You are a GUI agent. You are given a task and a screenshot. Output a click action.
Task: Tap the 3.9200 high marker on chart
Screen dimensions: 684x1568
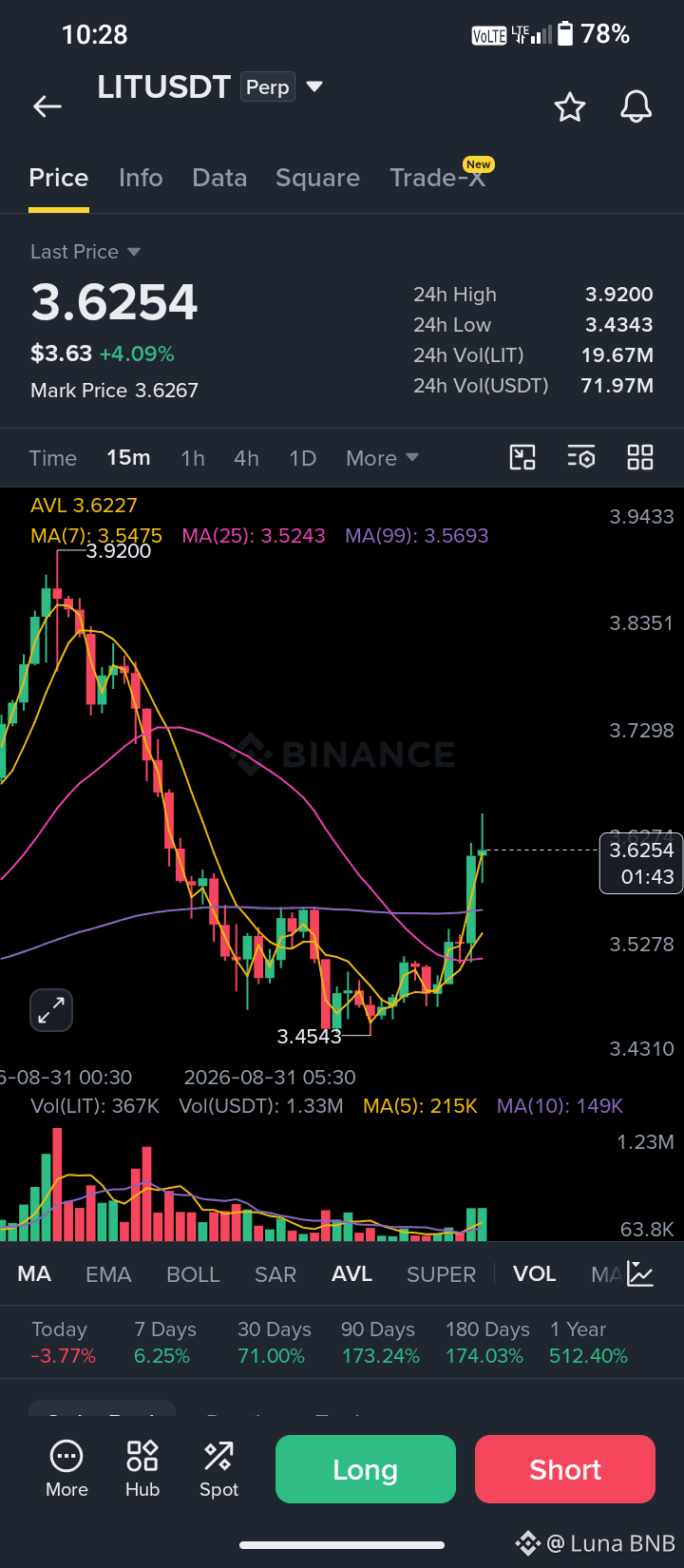point(119,551)
